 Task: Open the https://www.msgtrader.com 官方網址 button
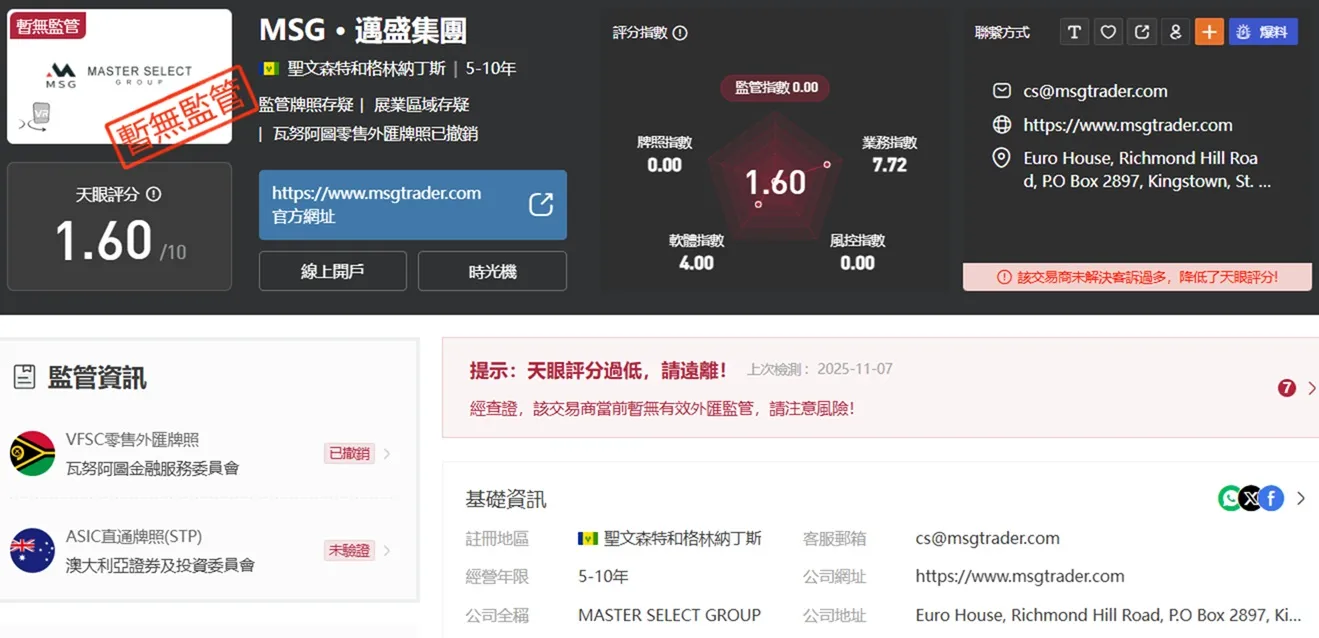tap(412, 204)
